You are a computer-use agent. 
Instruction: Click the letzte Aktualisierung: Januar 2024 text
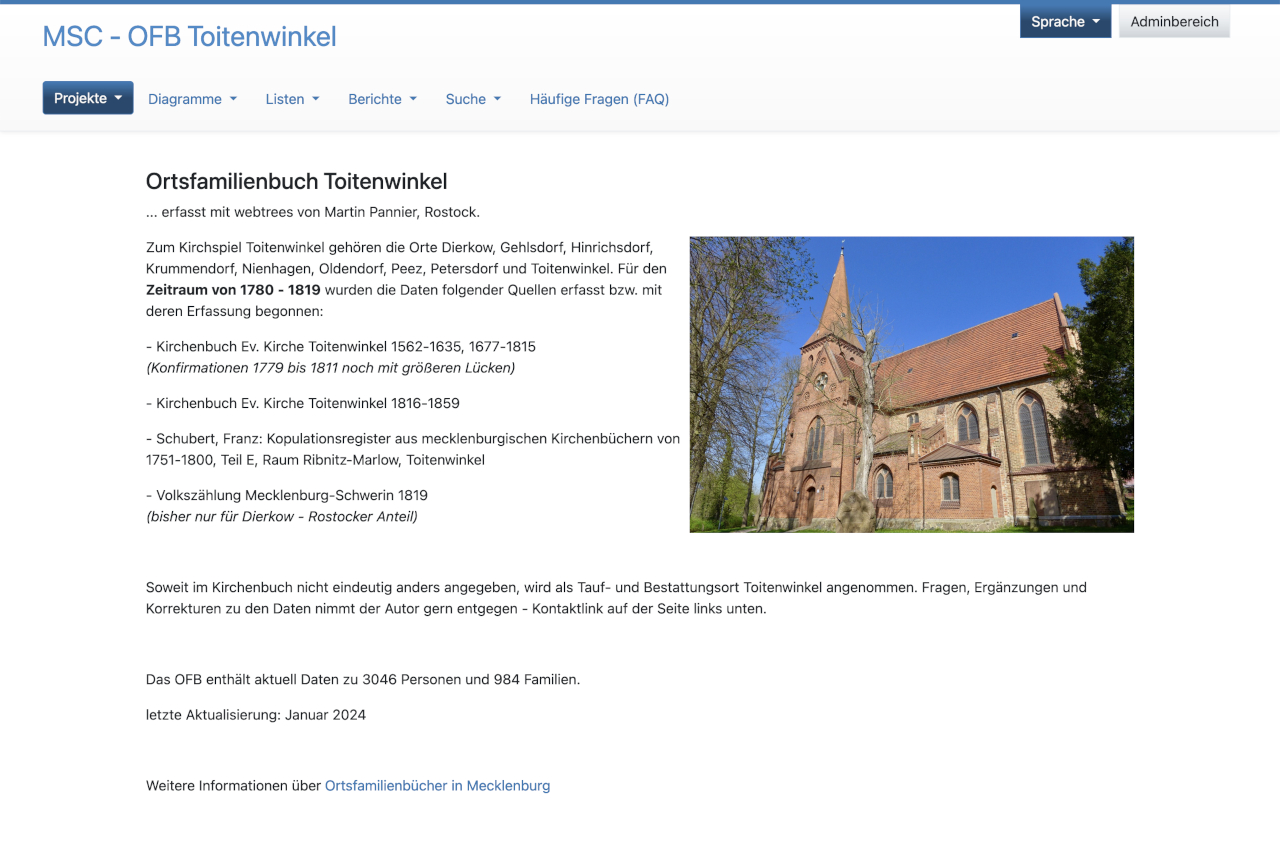pos(256,715)
